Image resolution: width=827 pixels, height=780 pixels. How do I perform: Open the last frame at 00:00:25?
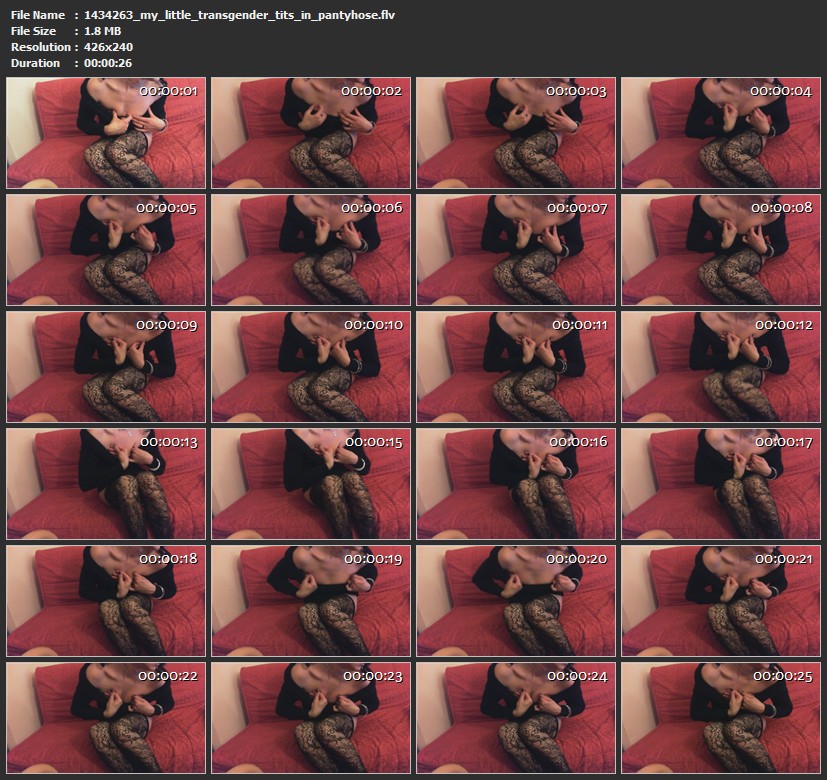point(720,717)
